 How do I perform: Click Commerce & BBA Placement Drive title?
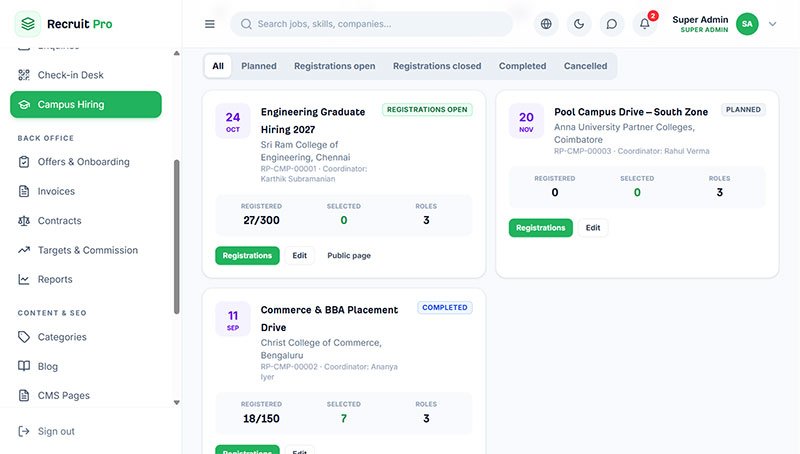pos(329,318)
